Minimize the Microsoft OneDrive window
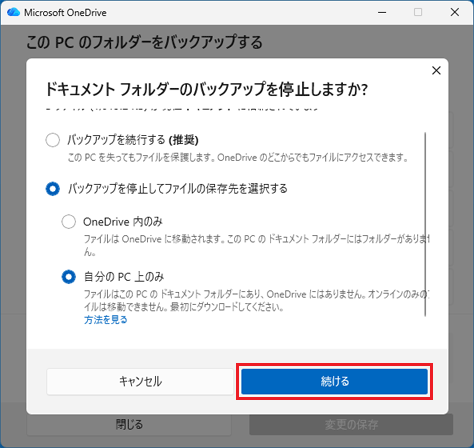 pyautogui.click(x=382, y=12)
